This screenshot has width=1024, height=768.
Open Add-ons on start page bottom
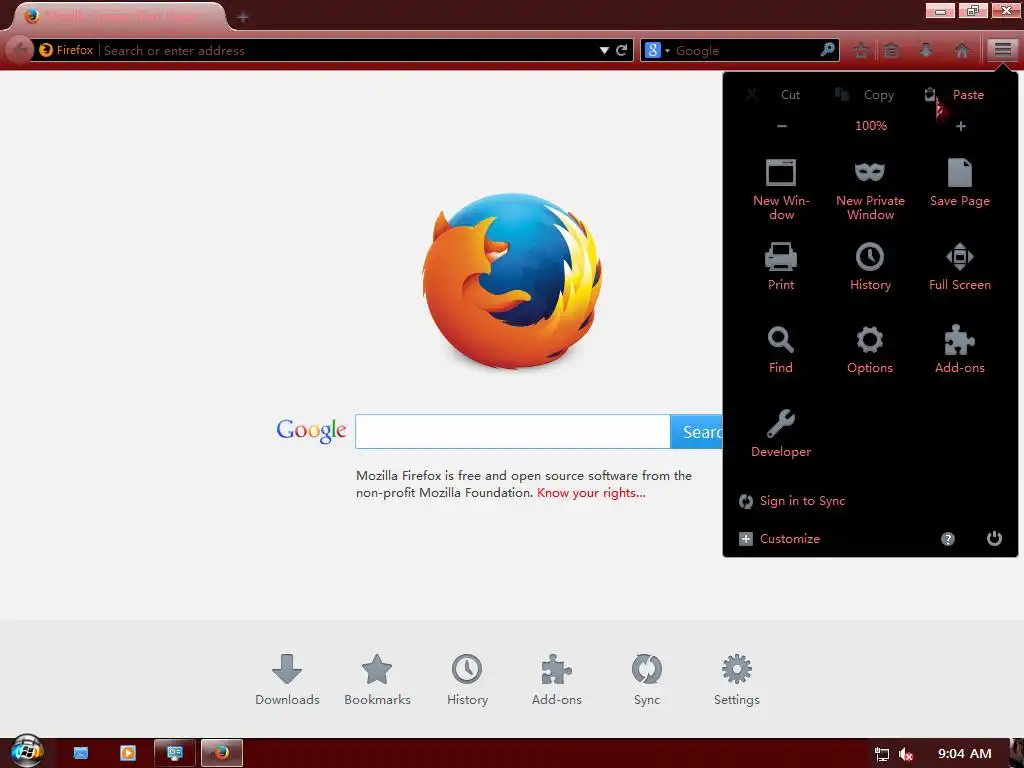click(x=556, y=680)
